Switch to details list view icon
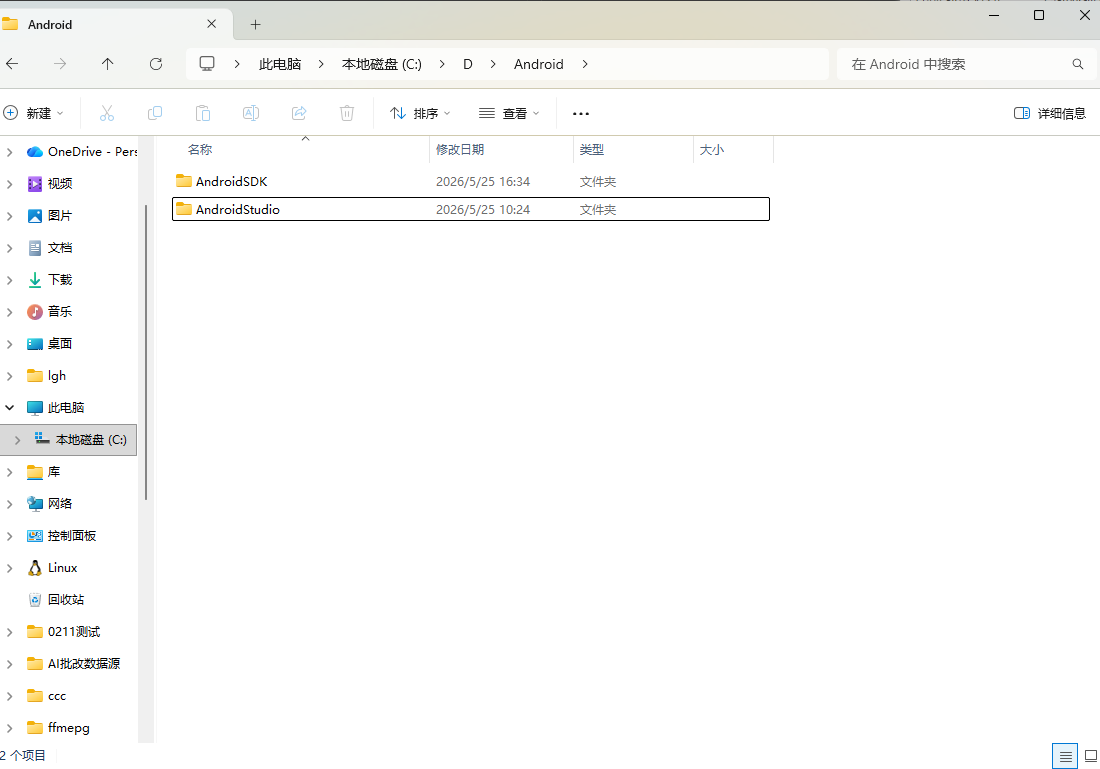Image resolution: width=1100 pixels, height=769 pixels. [1065, 756]
